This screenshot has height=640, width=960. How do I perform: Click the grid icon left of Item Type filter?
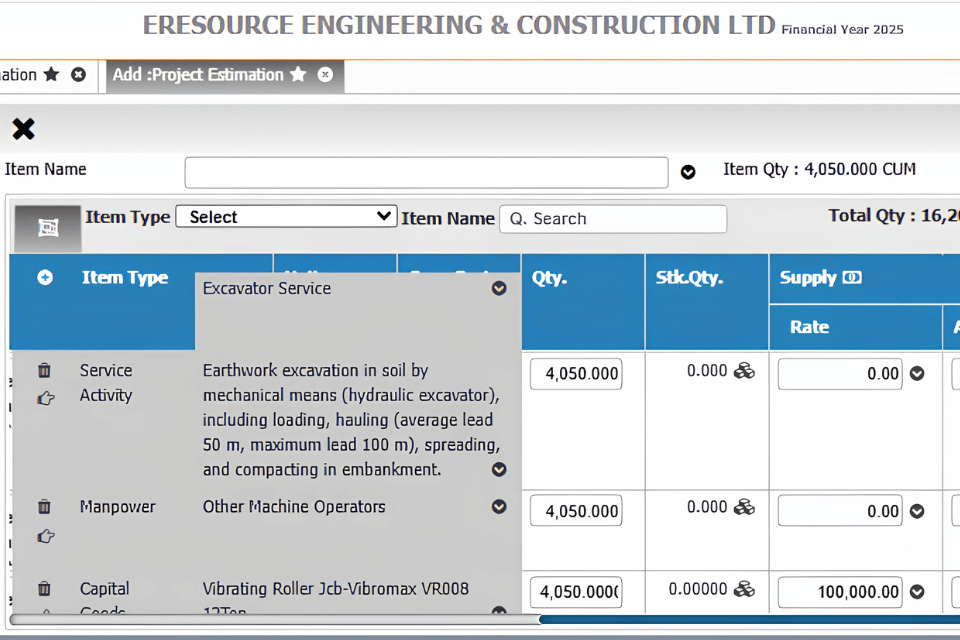tap(48, 228)
